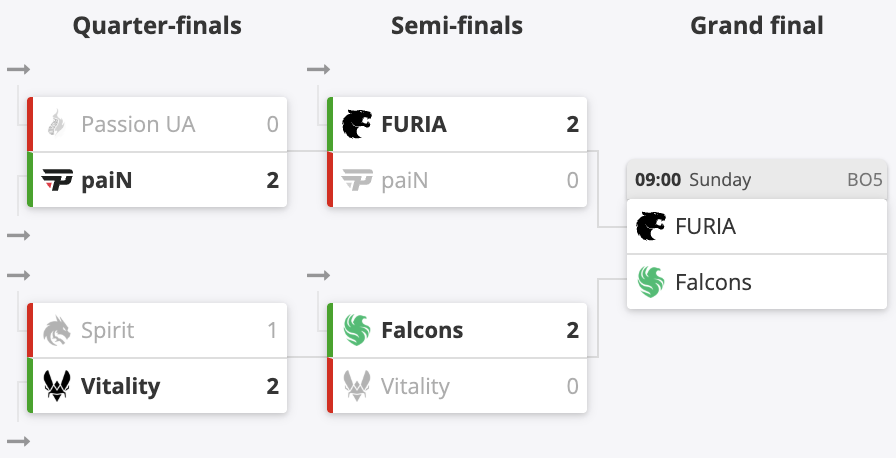Click the greyed paiN logo in semi-finals
This screenshot has width=896, height=458.
pyautogui.click(x=357, y=180)
